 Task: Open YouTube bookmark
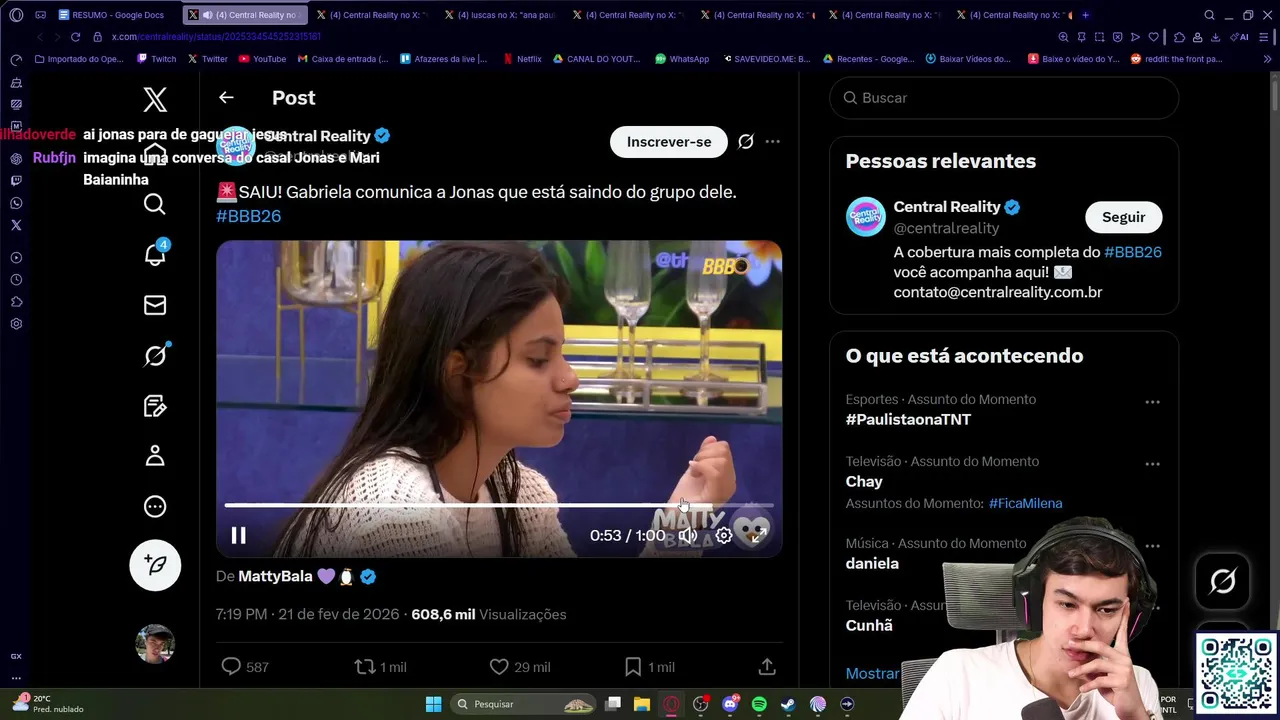click(262, 59)
